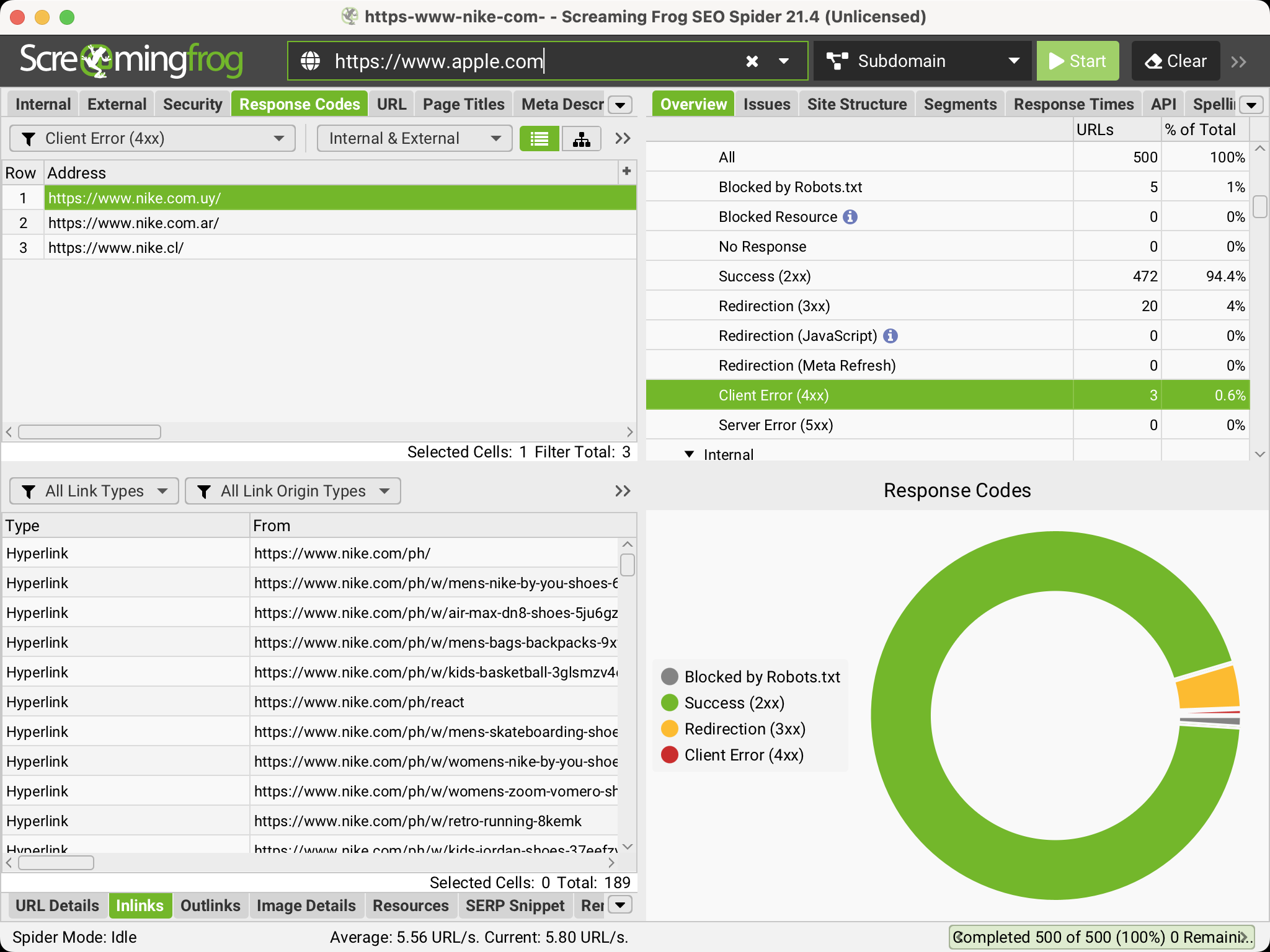The height and width of the screenshot is (952, 1270).
Task: Click Client Error (4xx) red legend swatch
Action: 669,755
